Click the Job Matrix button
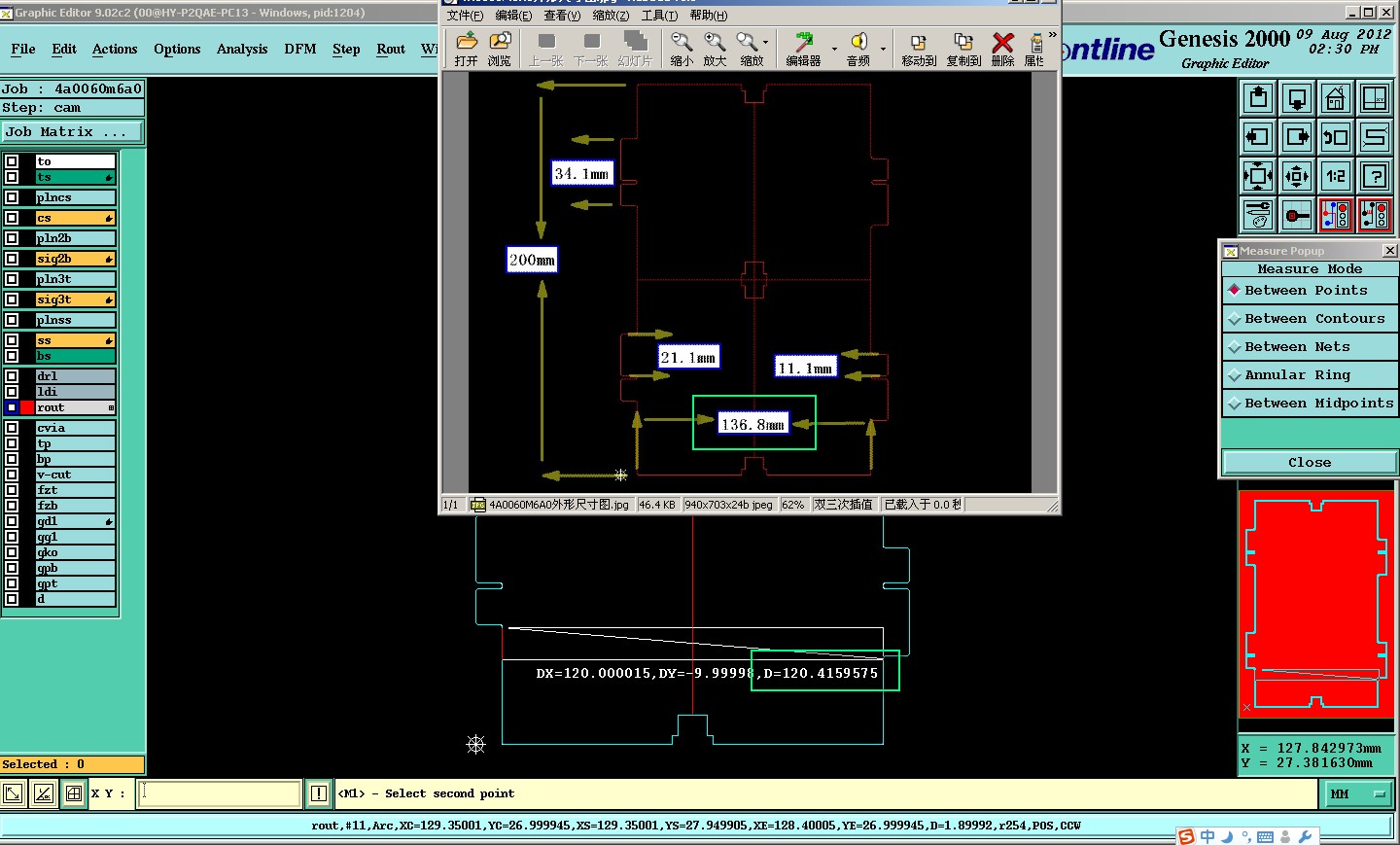 [72, 132]
